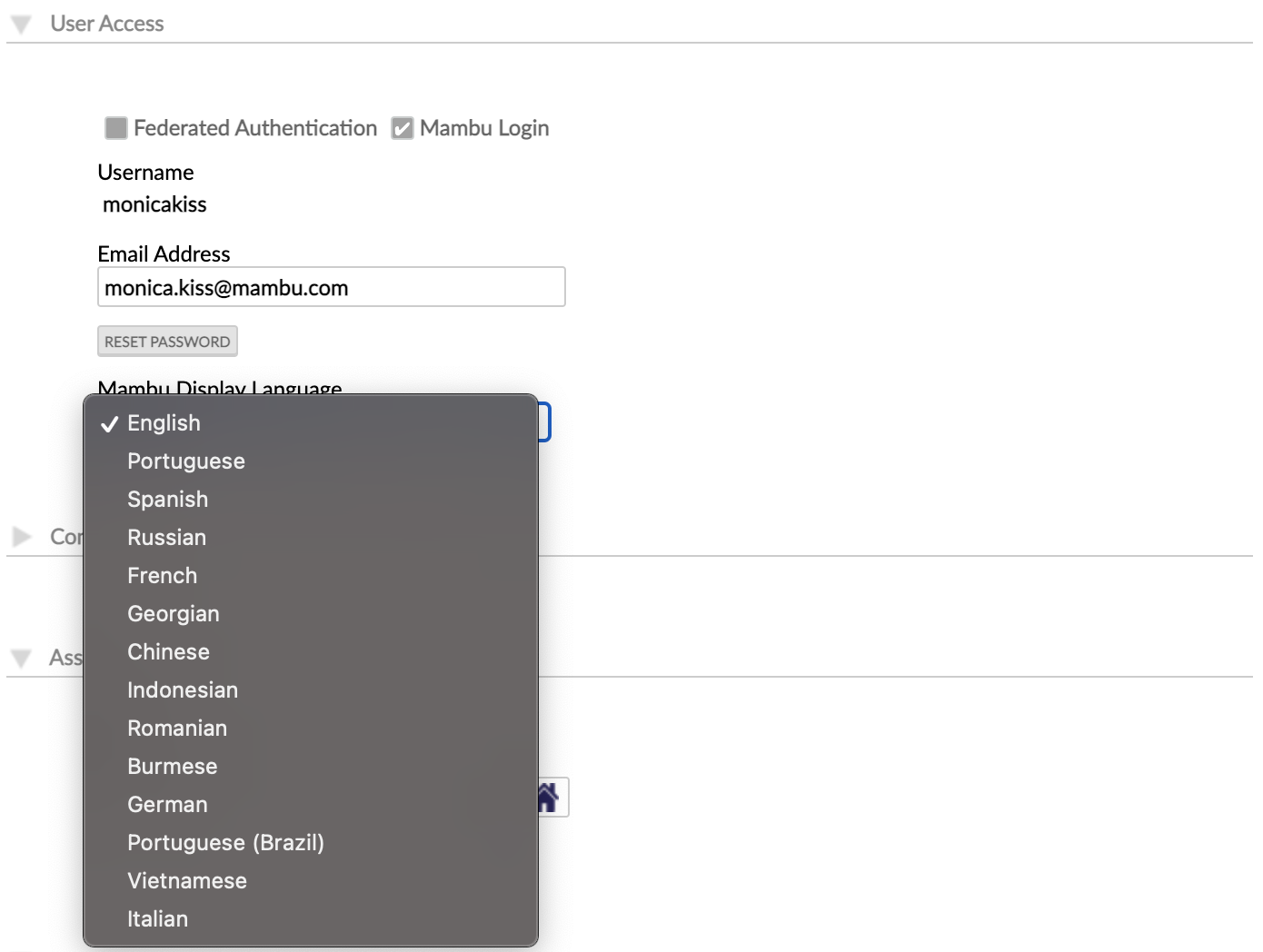
Task: Select Indonesian from the list
Action: 182,689
